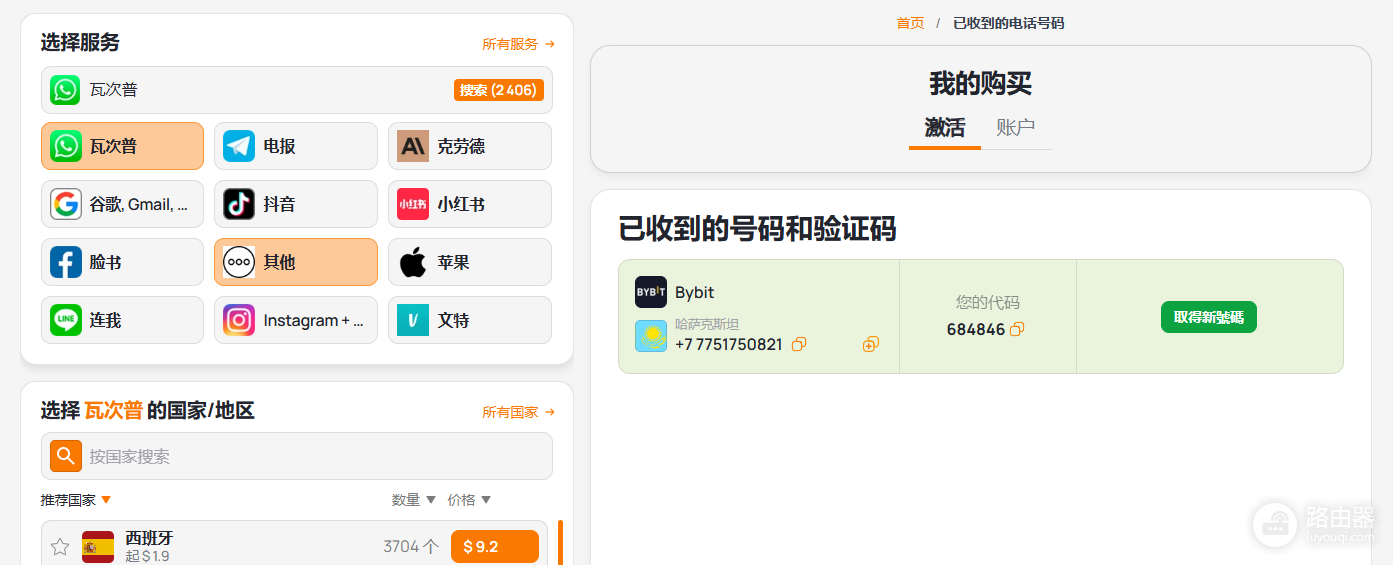Screen dimensions: 1393x565
Task: Go to the 首页 breadcrumb link
Action: click(911, 23)
